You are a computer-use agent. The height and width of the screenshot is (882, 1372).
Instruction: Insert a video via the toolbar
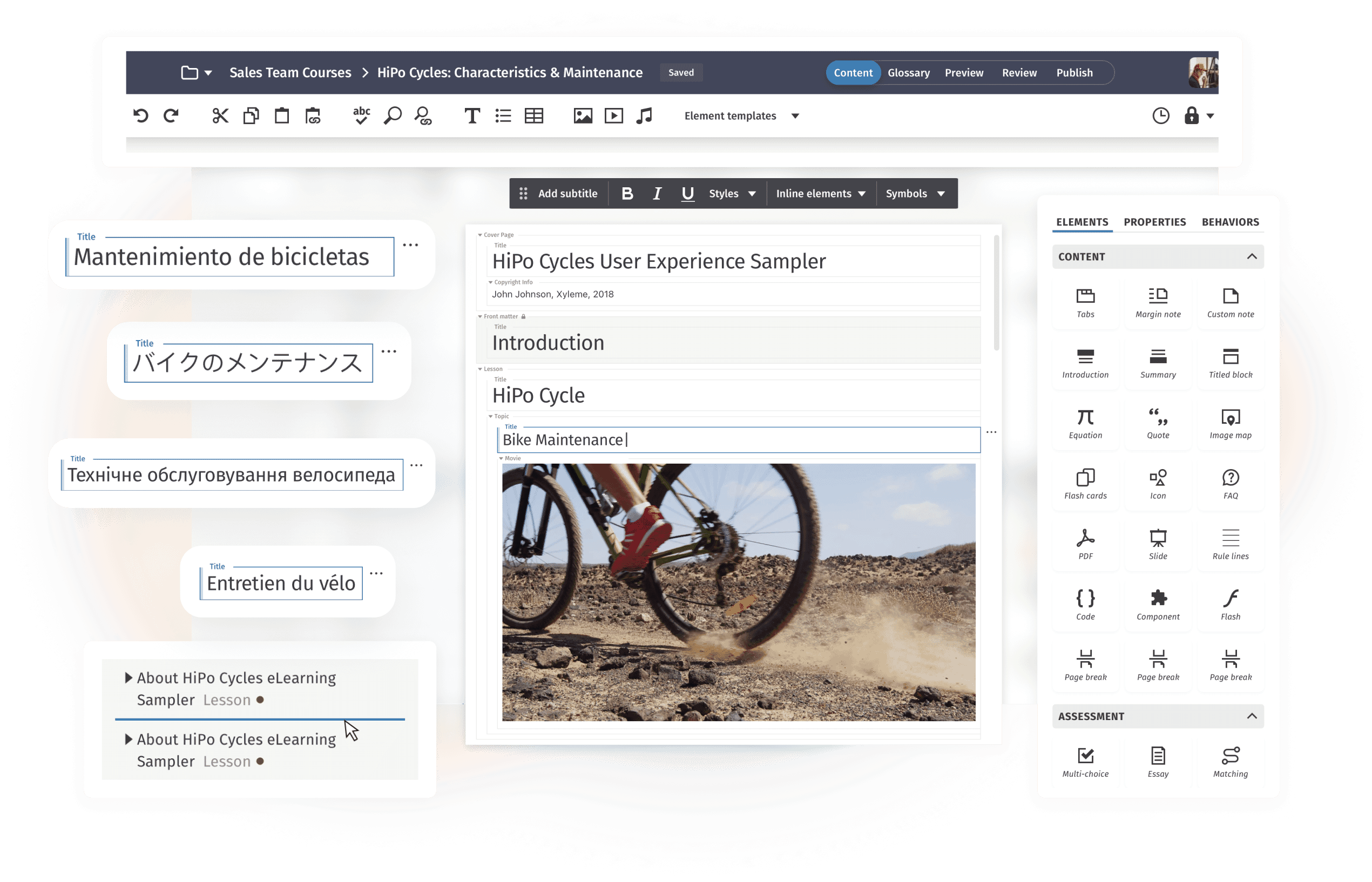613,116
